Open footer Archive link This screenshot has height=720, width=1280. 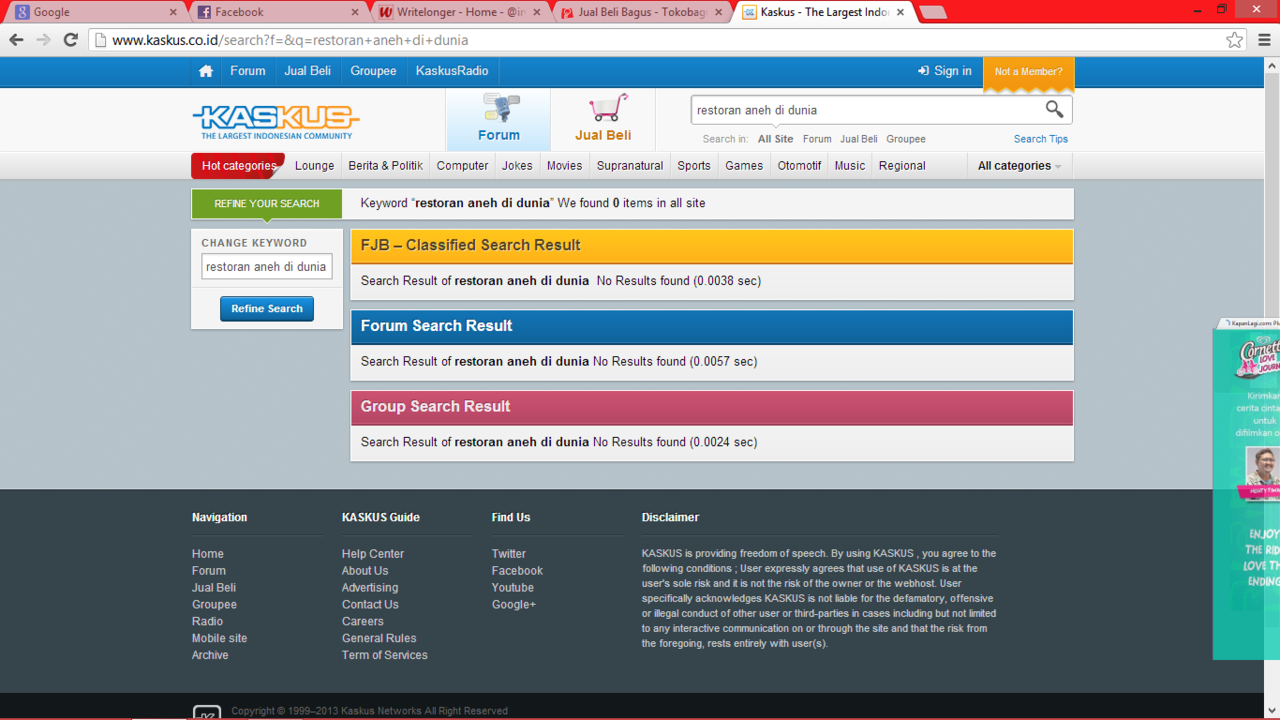tap(210, 655)
